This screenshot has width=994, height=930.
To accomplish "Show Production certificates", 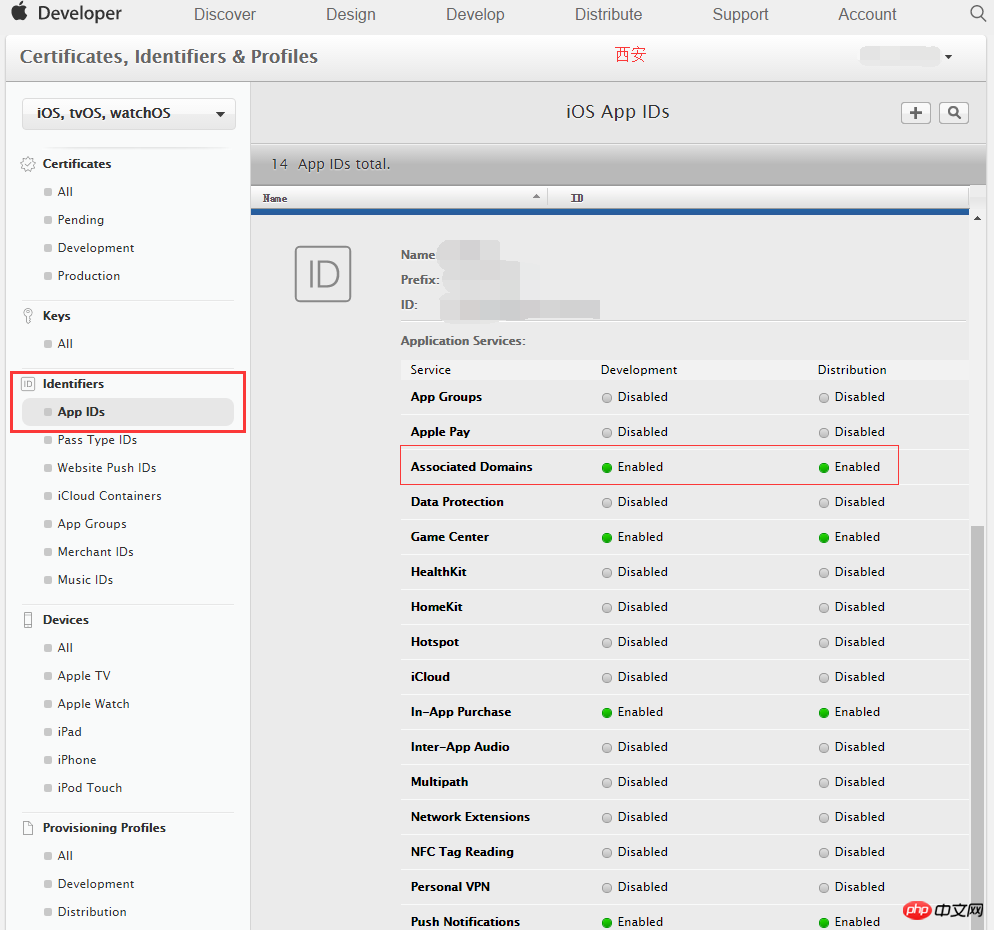I will coord(89,276).
